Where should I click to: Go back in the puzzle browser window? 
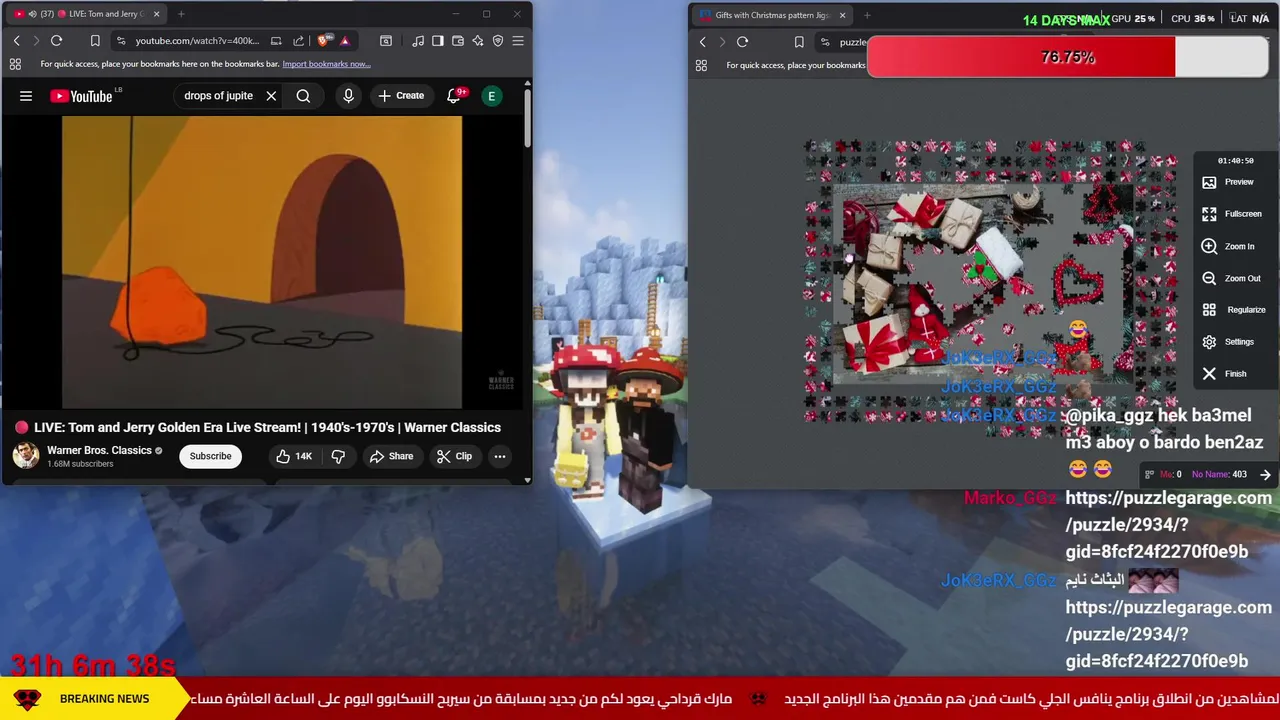click(x=702, y=42)
